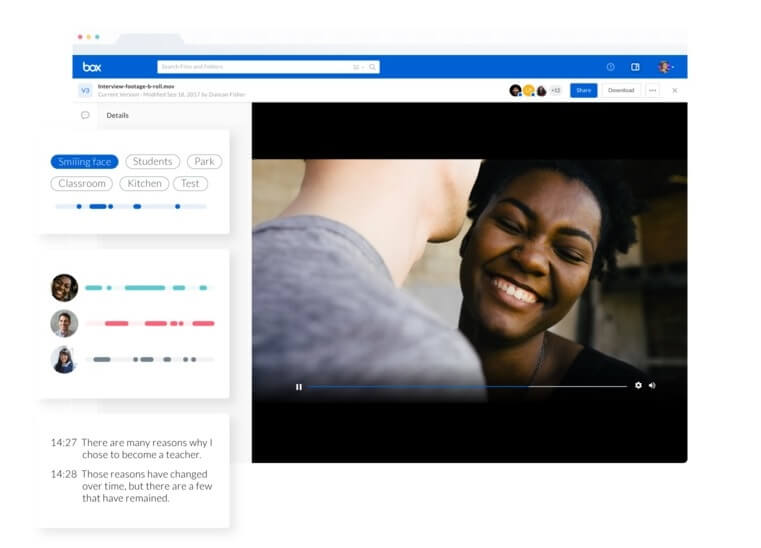This screenshot has height=548, width=761.
Task: Select the Students tag
Action: [x=153, y=162]
